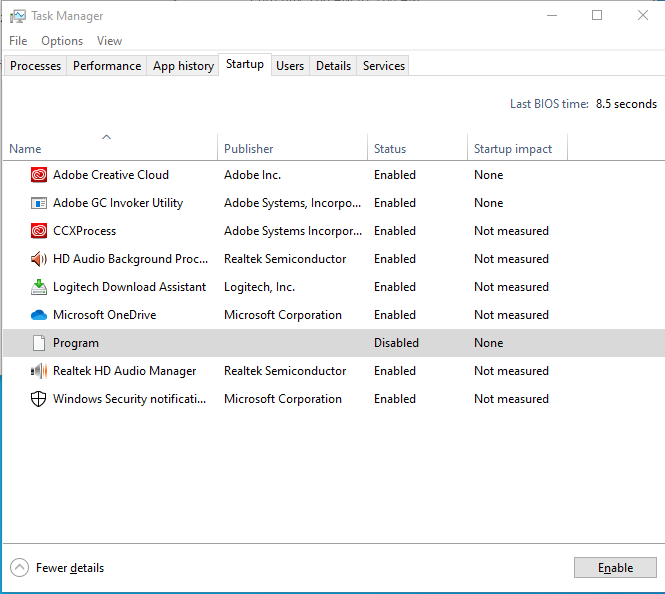Click CCXProcess Enabled status cell
This screenshot has height=594, width=665.
coord(394,231)
